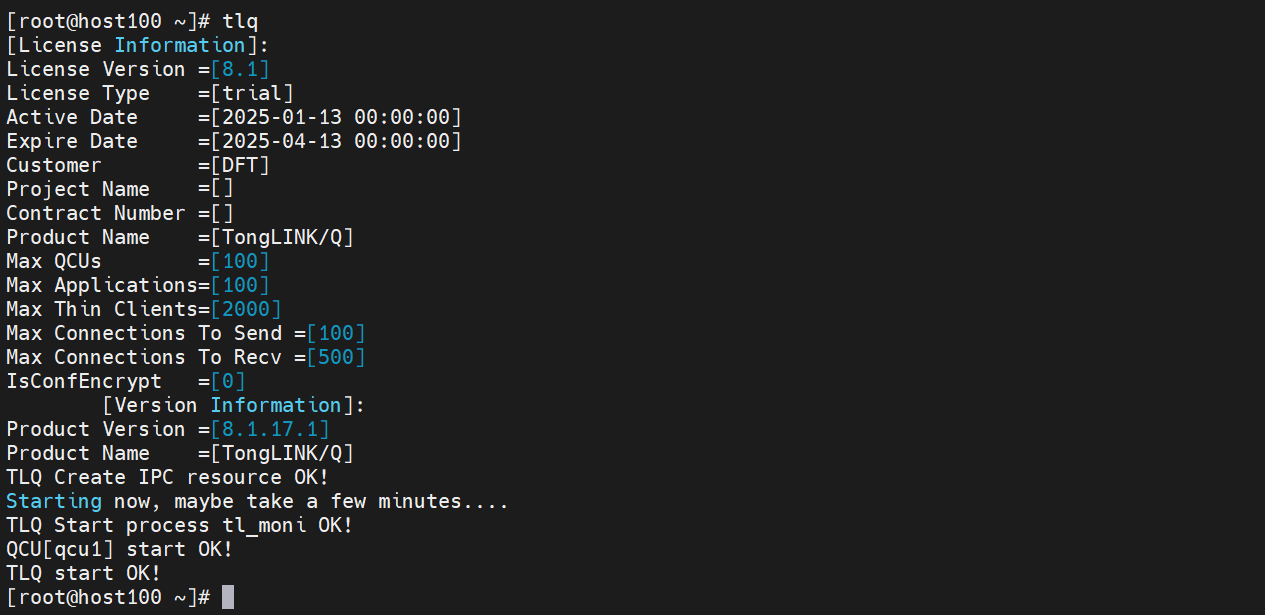Click the "tlq" command on the first line
1265x615 pixels.
coord(240,21)
